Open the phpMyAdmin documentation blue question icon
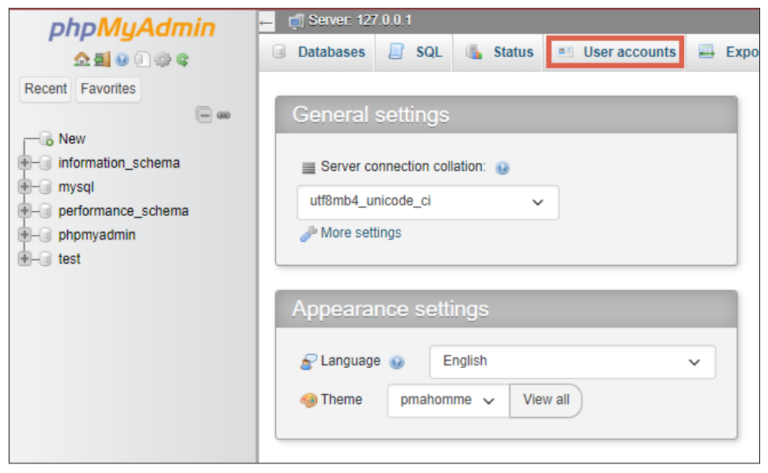 coord(122,60)
